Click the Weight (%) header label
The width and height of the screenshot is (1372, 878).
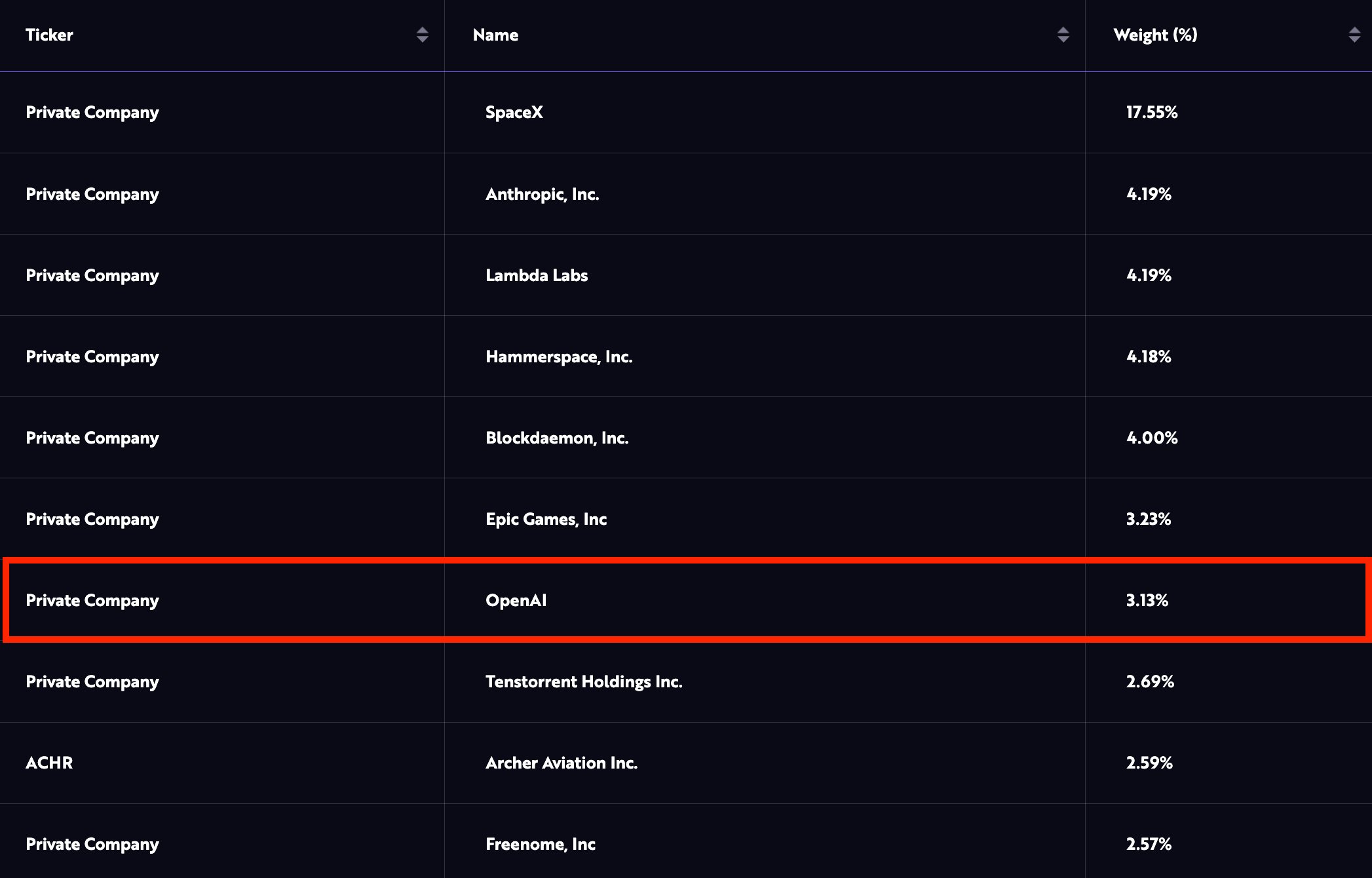pyautogui.click(x=1155, y=35)
